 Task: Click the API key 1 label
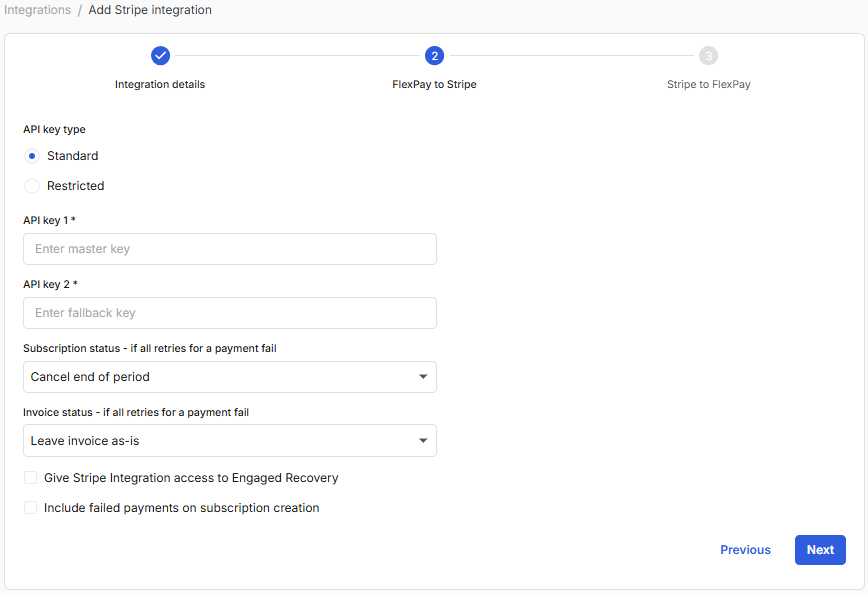(49, 220)
